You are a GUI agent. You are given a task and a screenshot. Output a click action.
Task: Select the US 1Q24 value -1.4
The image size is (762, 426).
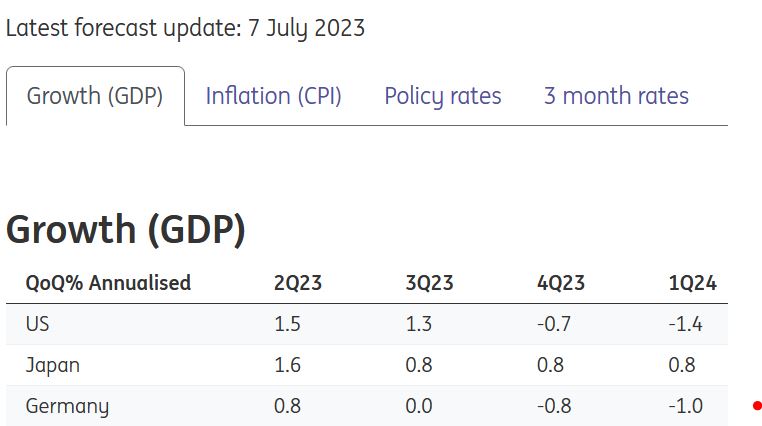point(686,325)
